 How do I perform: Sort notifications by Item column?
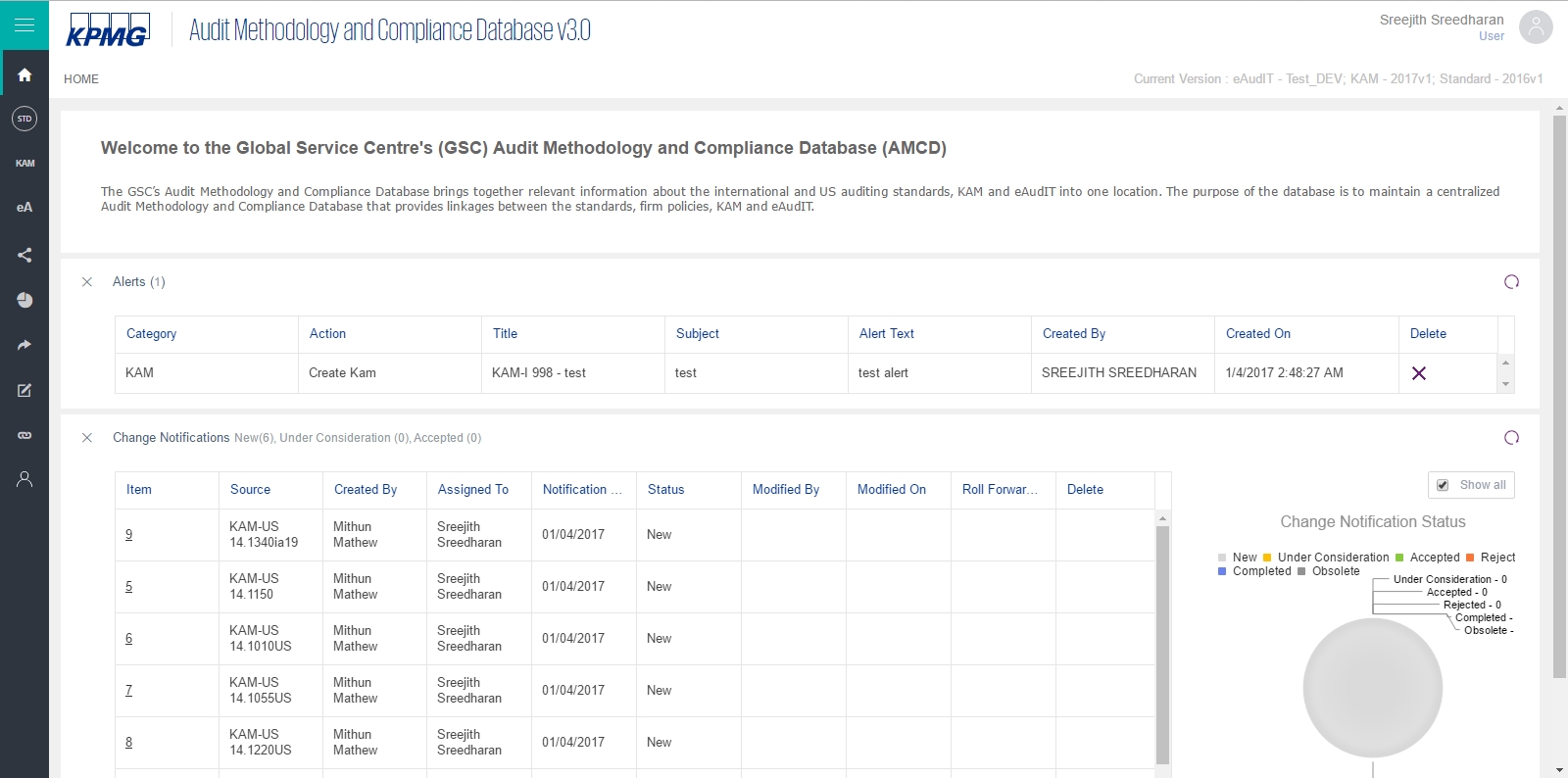(139, 490)
